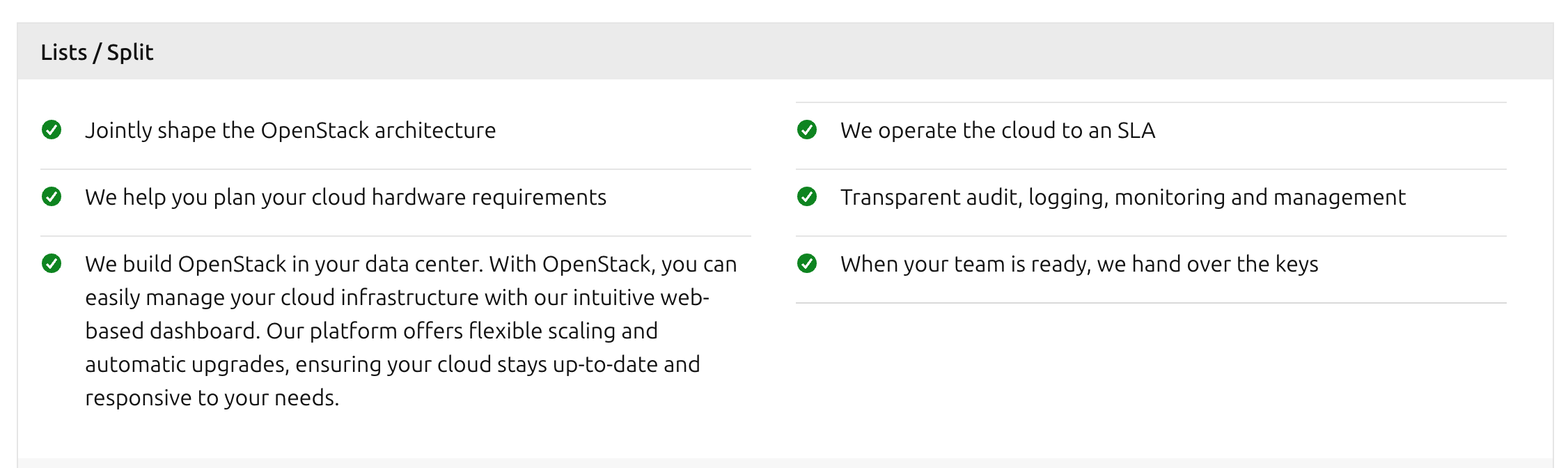
Task: Click the divider line above "We operate the cloud"
Action: pyautogui.click(x=1150, y=102)
